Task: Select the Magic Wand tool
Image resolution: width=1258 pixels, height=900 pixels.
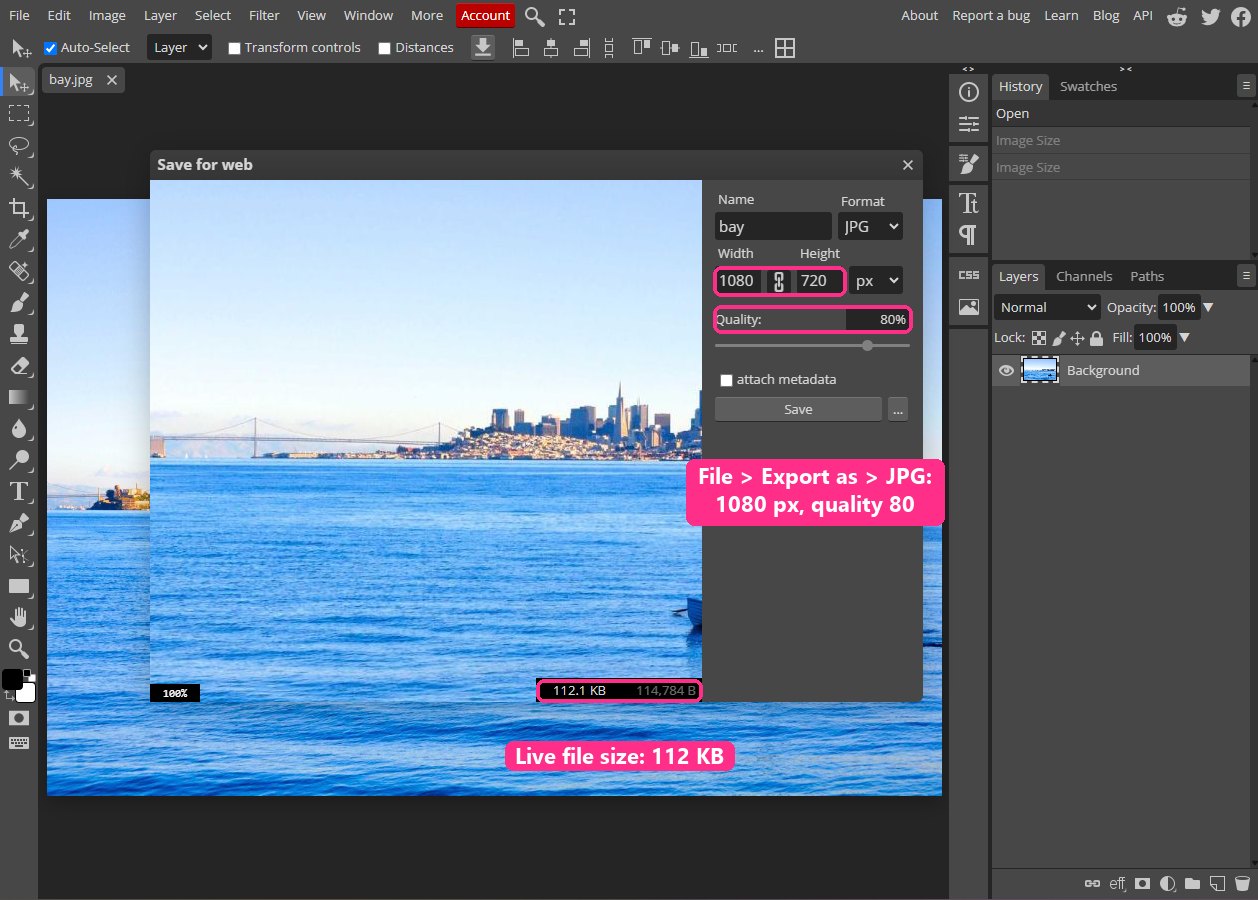Action: tap(19, 176)
